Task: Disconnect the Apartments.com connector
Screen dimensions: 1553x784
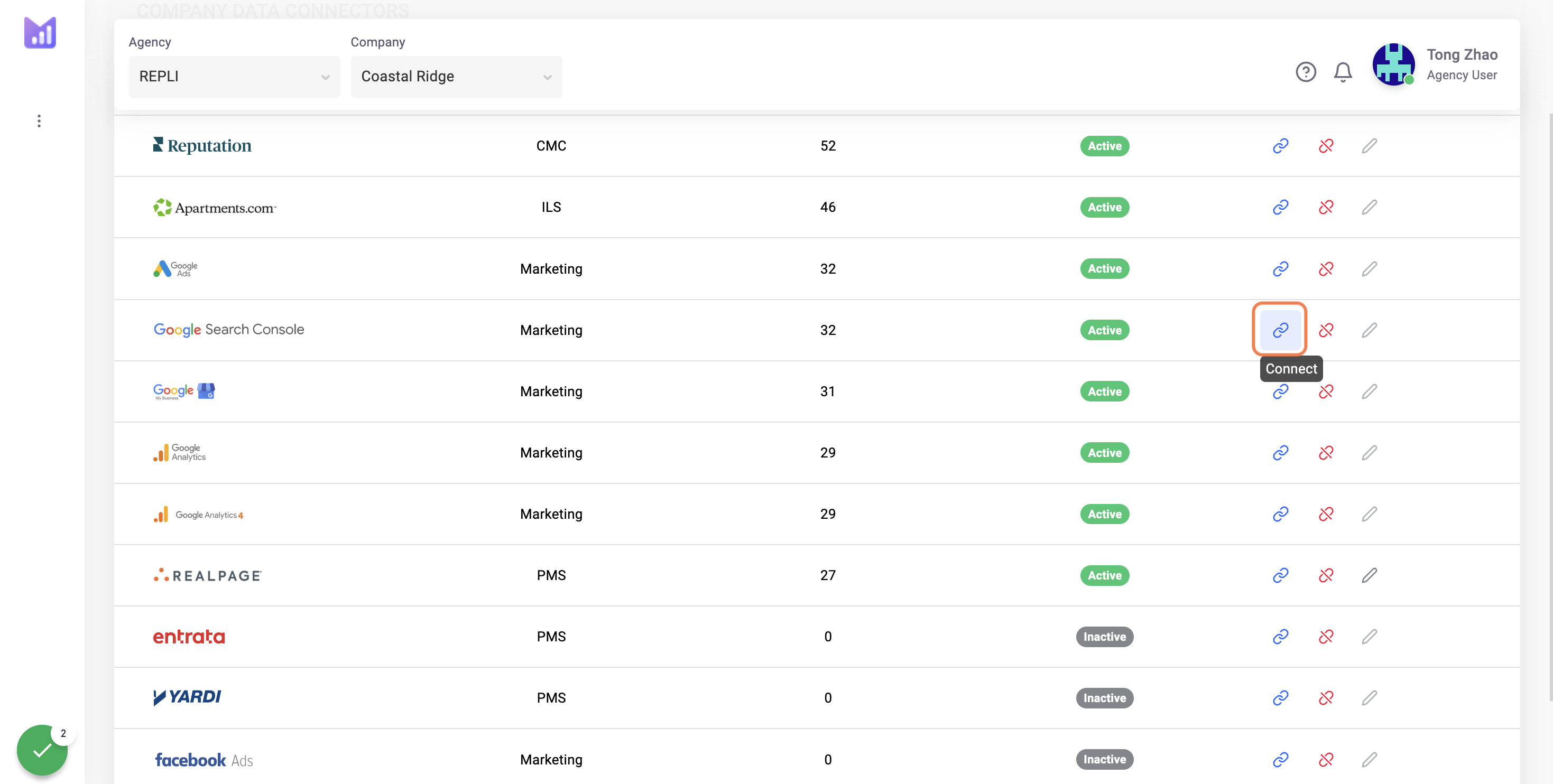Action: pyautogui.click(x=1326, y=207)
